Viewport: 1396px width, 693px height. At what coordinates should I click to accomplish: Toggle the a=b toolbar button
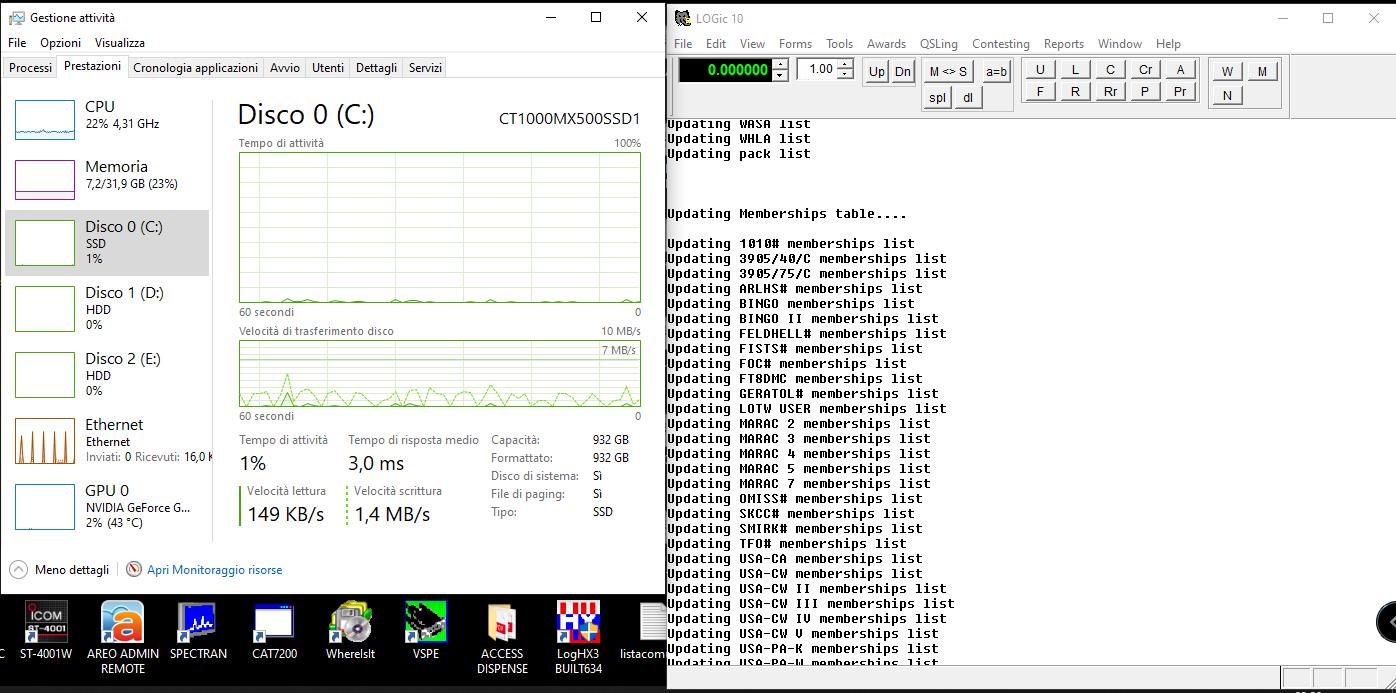pyautogui.click(x=996, y=71)
